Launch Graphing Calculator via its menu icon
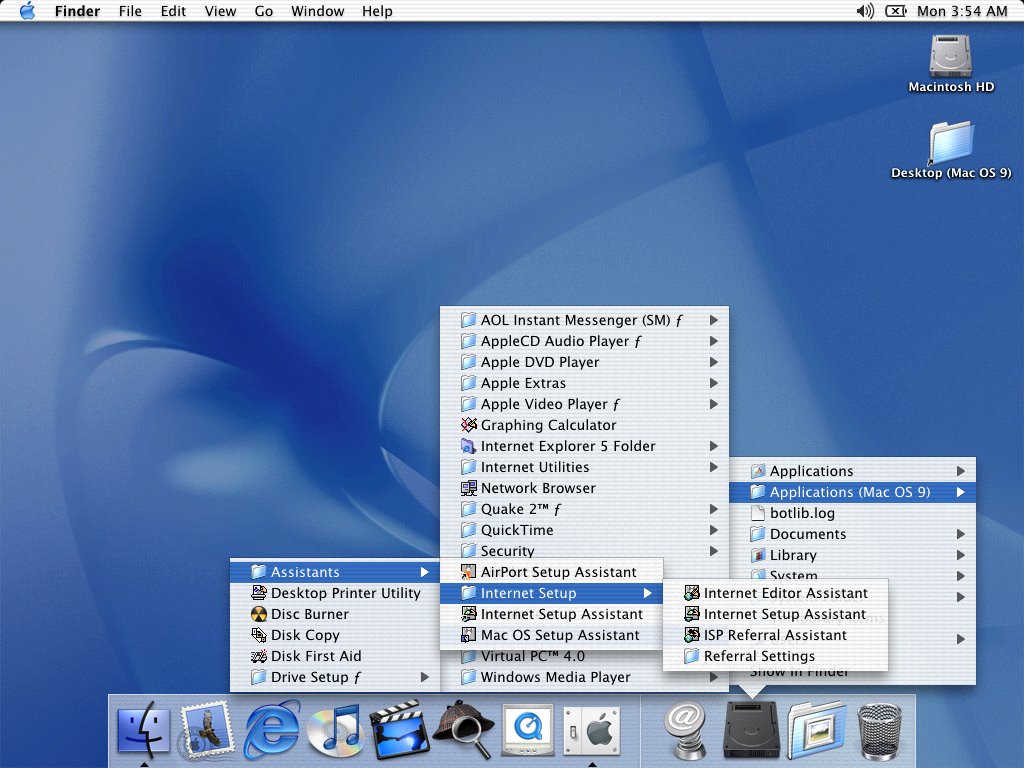 [468, 425]
